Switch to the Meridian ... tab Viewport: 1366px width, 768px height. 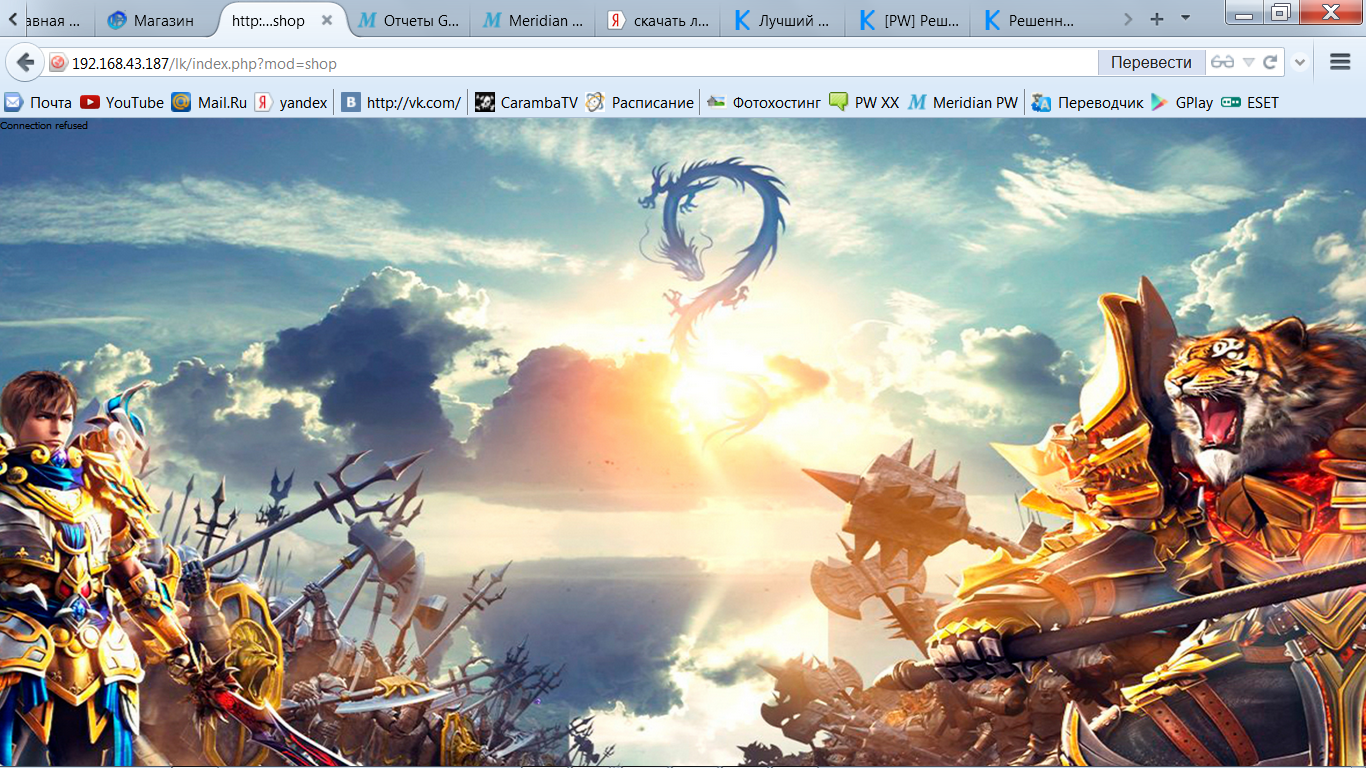[x=534, y=20]
